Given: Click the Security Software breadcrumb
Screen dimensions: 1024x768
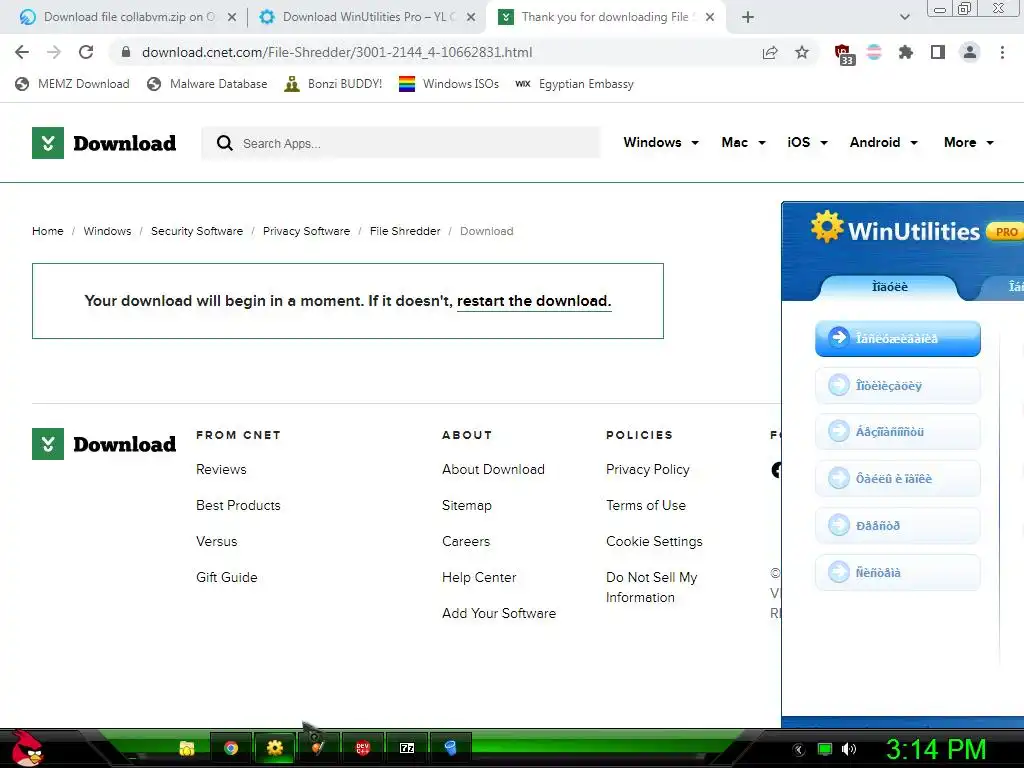Looking at the screenshot, I should [197, 231].
